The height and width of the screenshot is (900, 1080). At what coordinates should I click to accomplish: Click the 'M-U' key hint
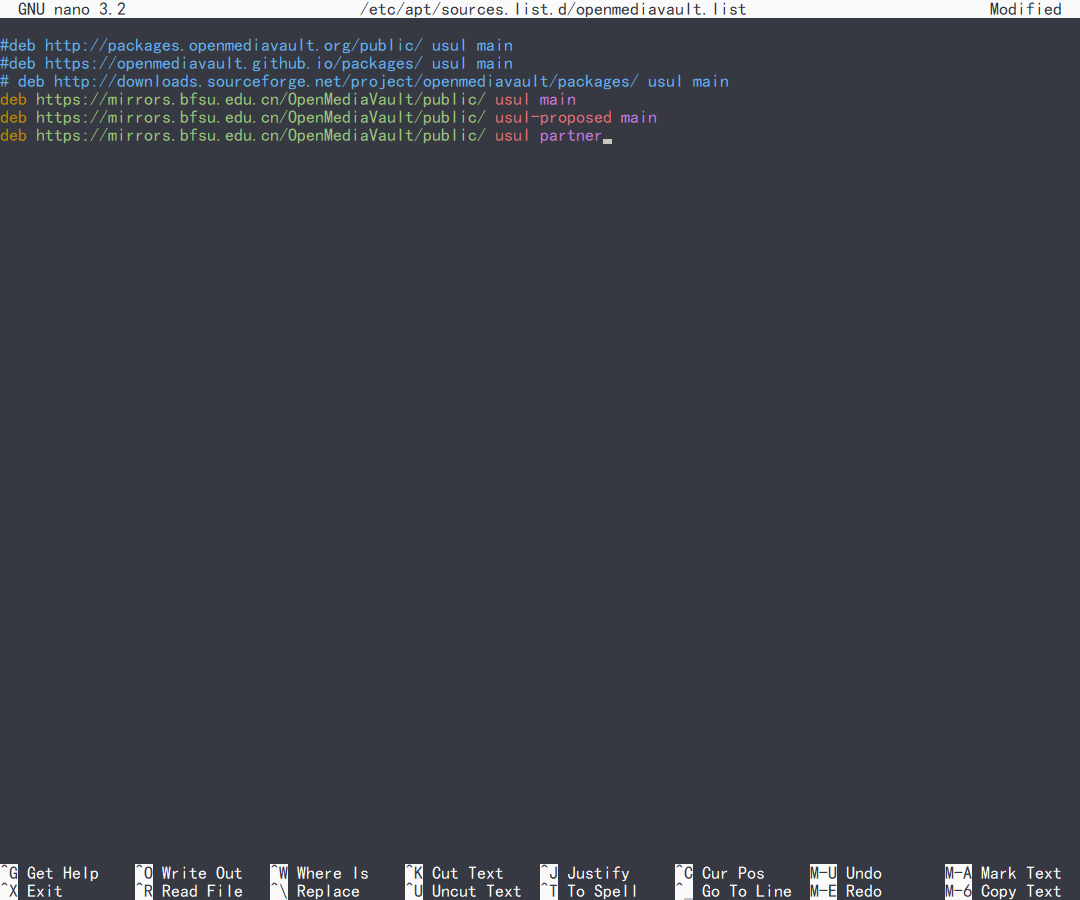click(823, 873)
